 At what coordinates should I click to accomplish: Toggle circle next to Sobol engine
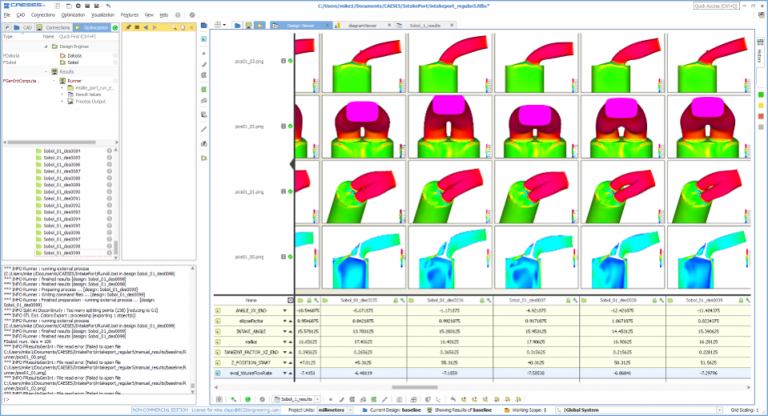point(116,63)
